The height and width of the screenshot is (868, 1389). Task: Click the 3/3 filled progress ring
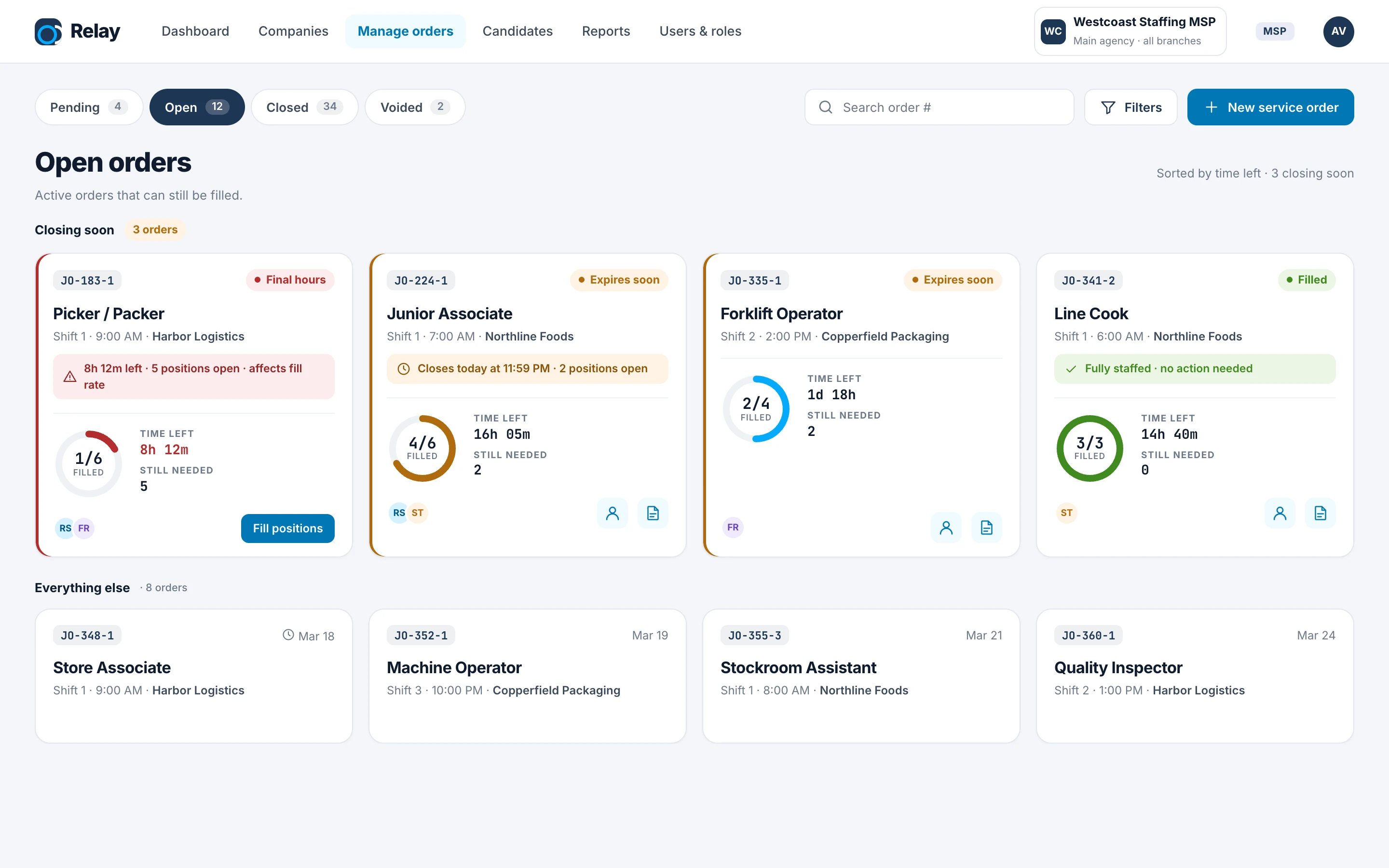point(1089,448)
